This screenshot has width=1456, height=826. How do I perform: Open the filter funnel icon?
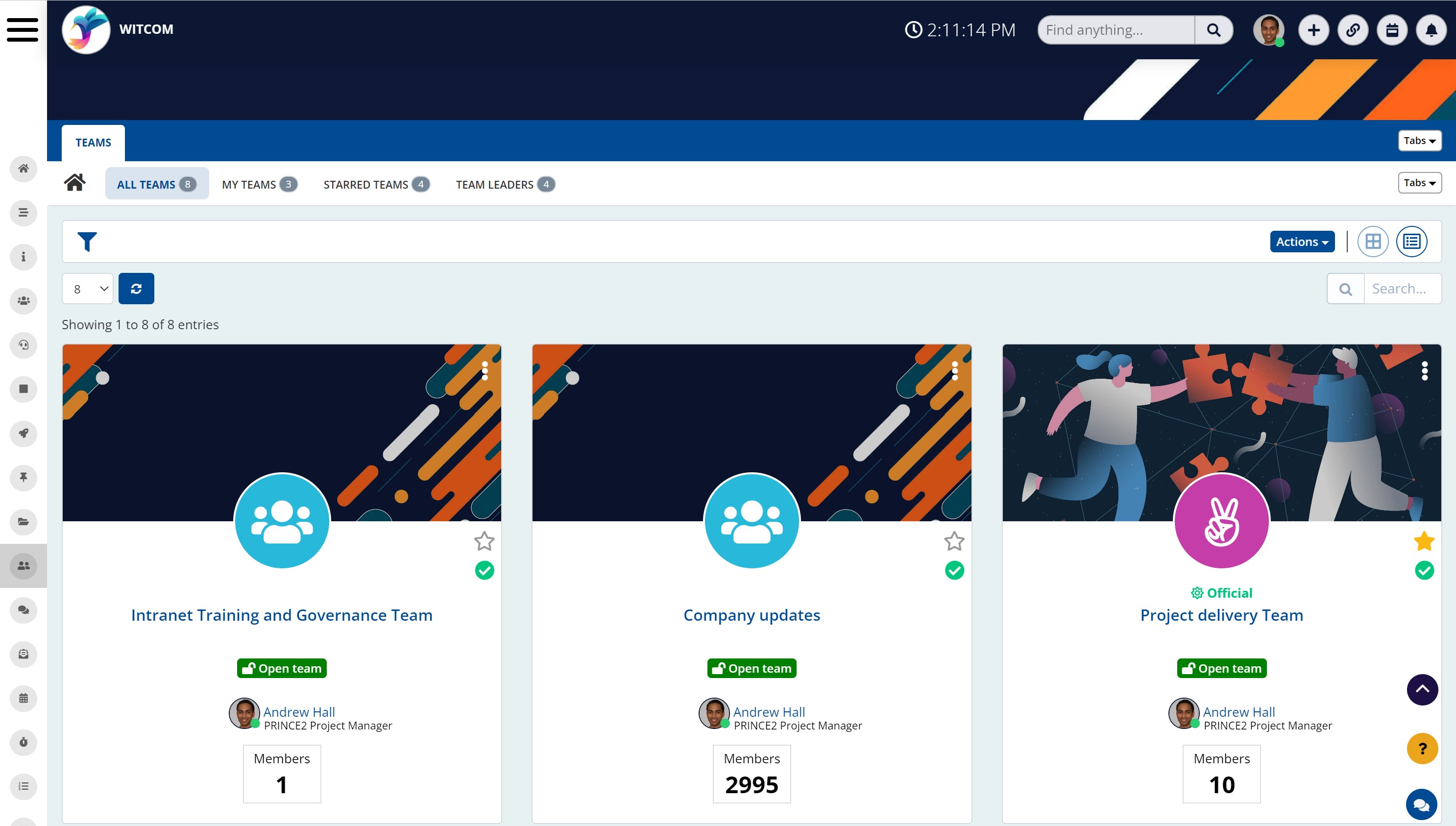87,242
